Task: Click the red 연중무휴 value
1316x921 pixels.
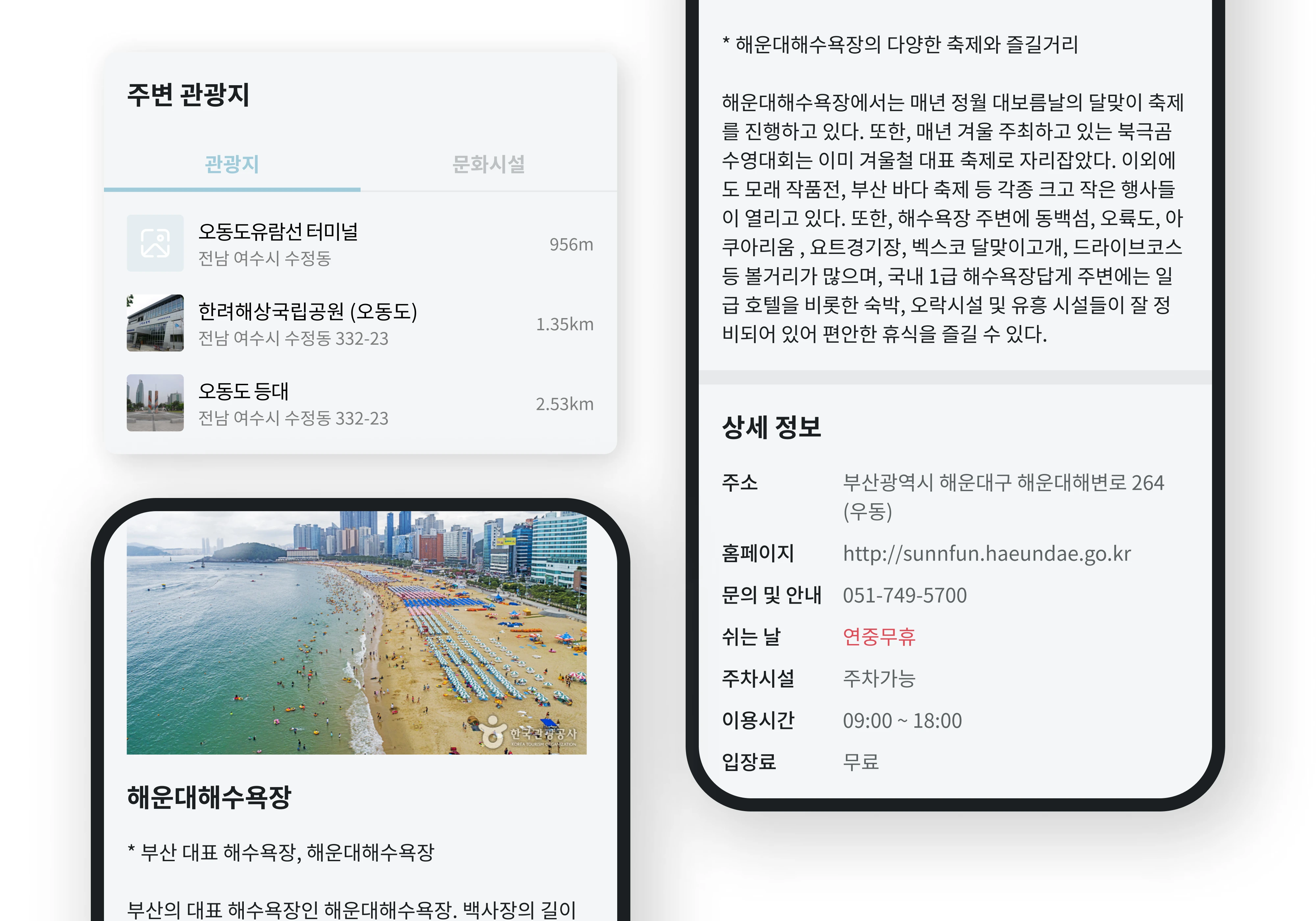Action: click(879, 637)
